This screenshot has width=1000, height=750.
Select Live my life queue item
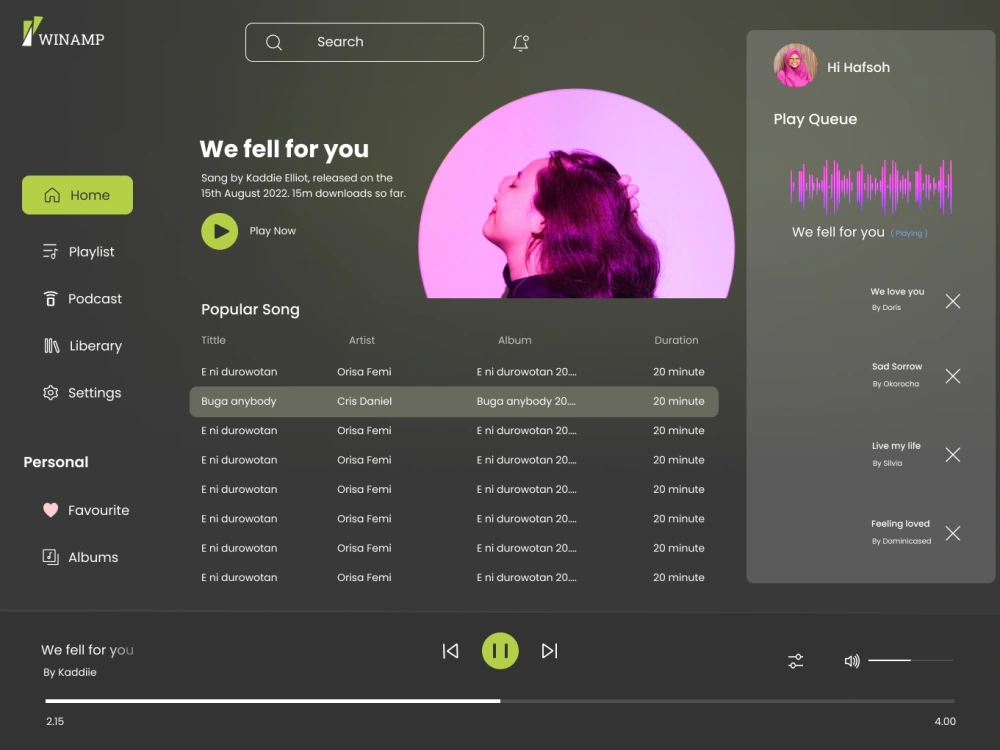pos(896,453)
